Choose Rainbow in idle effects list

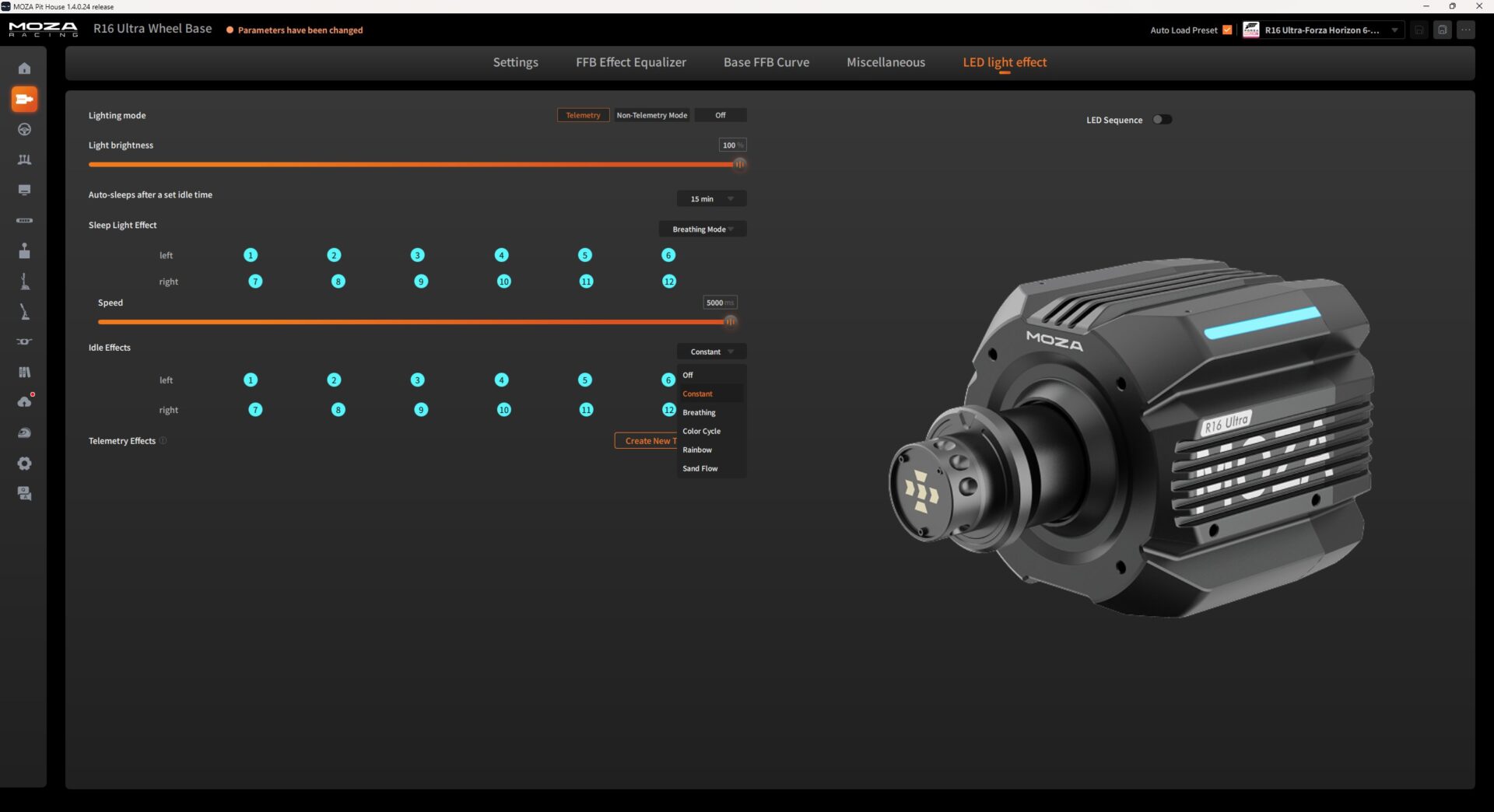[x=711, y=450]
